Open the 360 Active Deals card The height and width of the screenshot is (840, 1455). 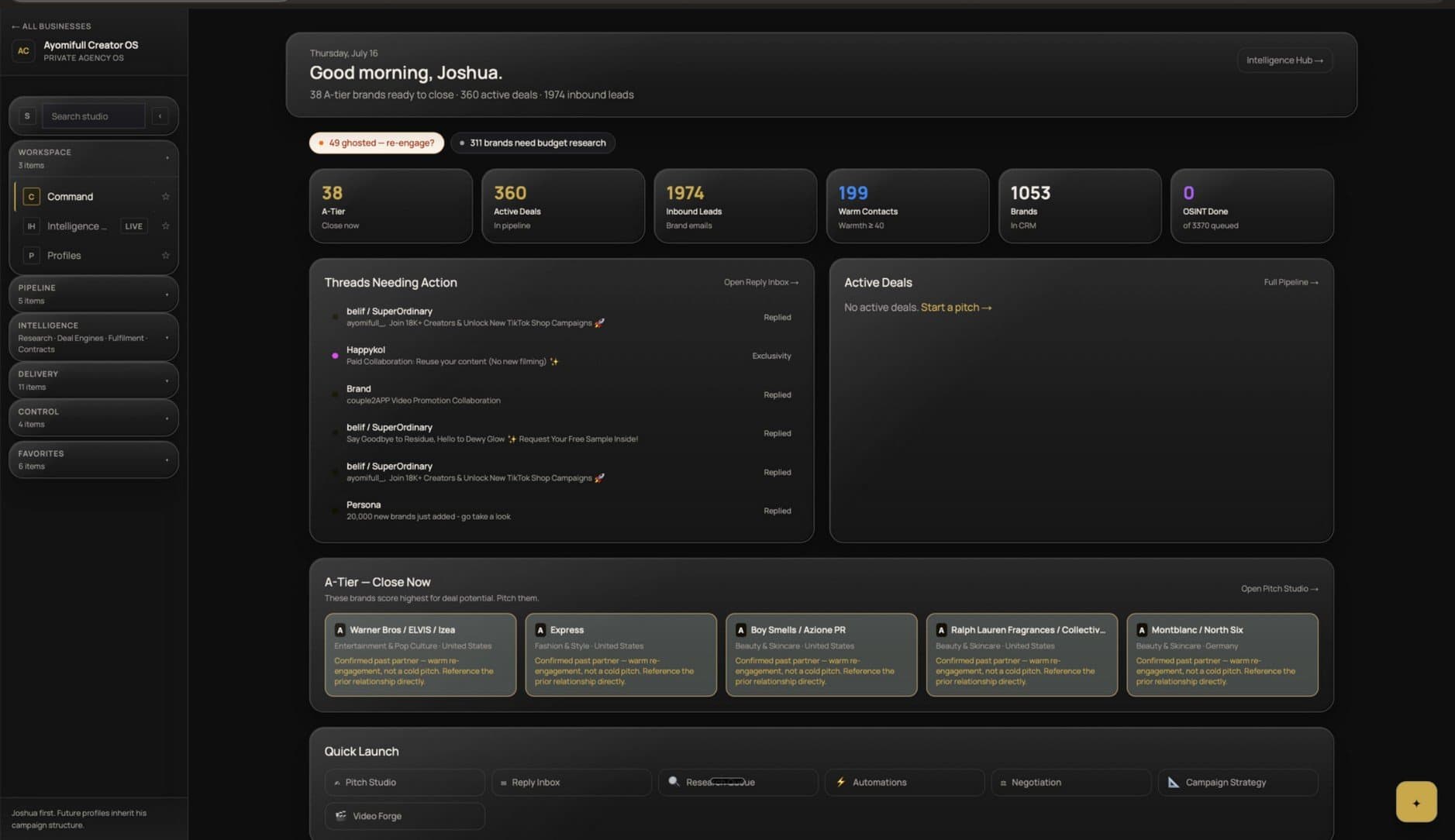point(563,206)
